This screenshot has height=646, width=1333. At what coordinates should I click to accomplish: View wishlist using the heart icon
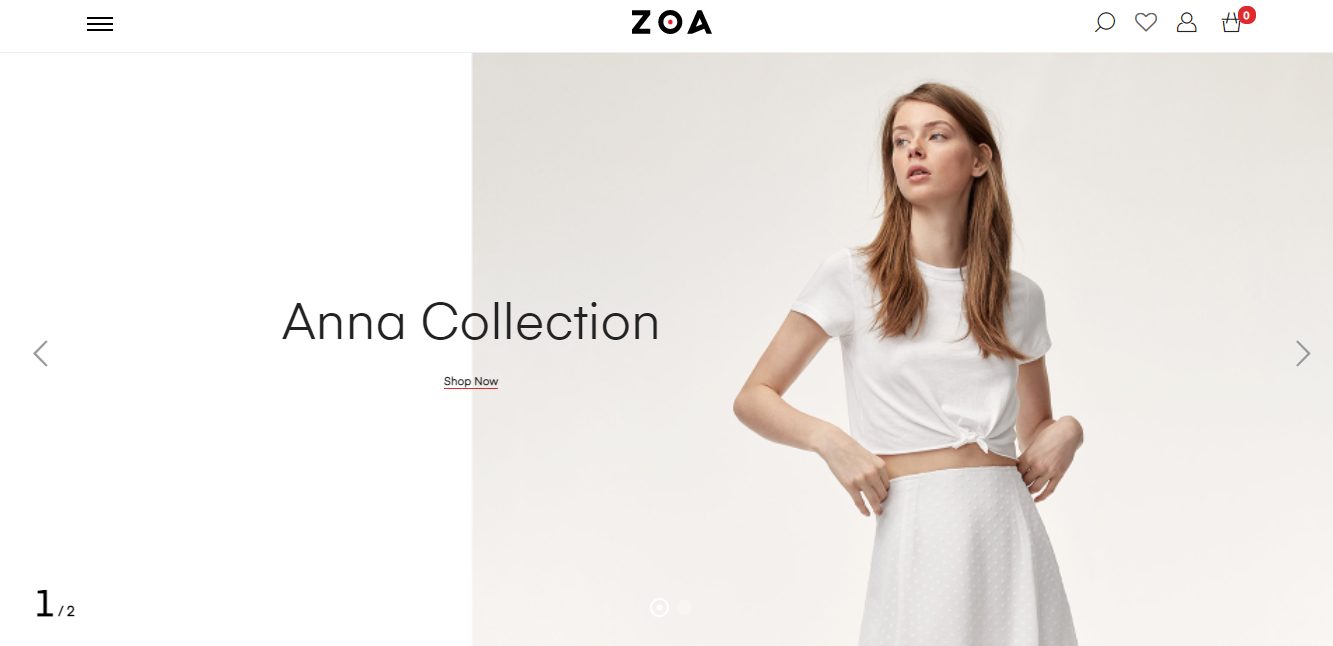tap(1146, 22)
